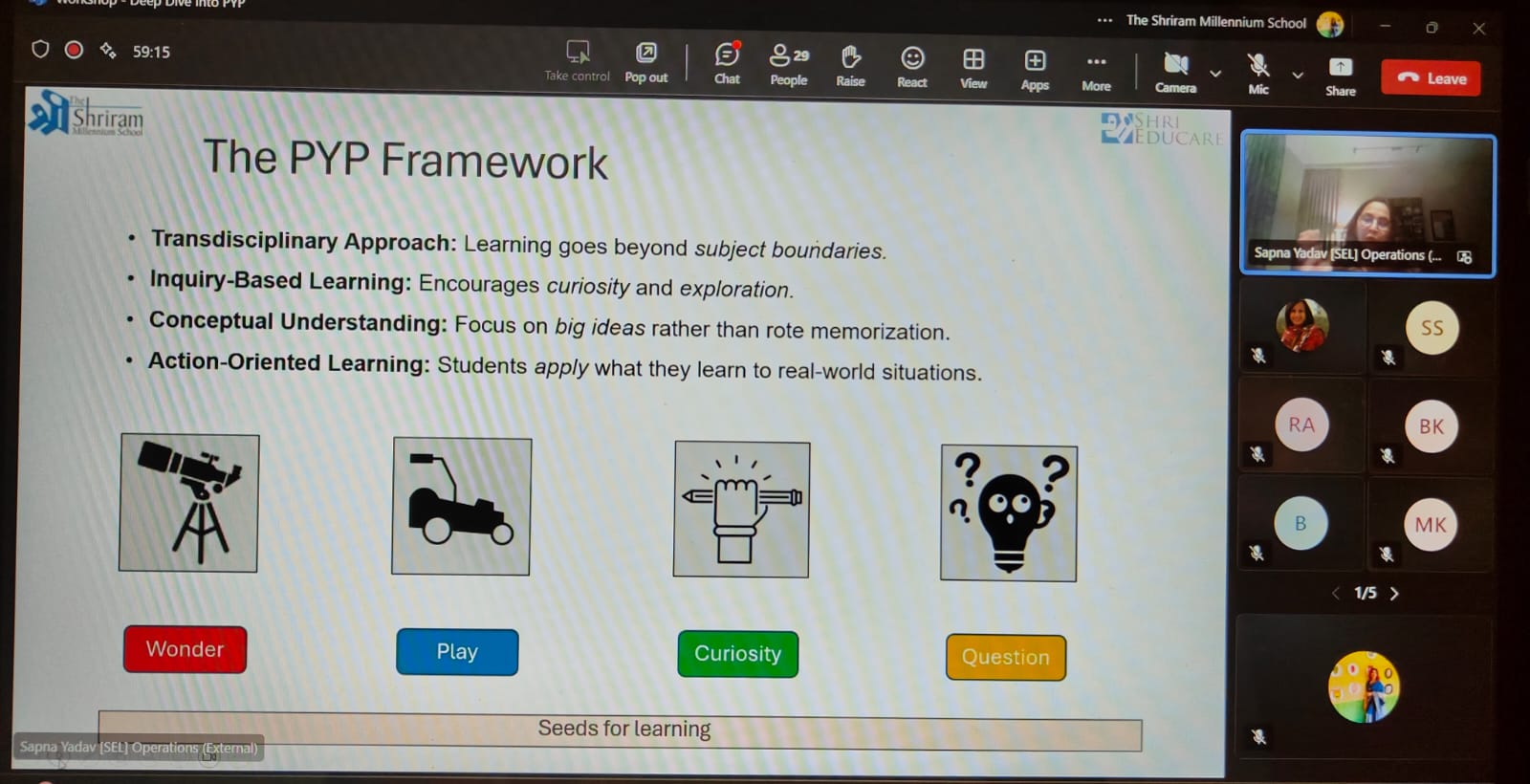This screenshot has width=1530, height=784.
Task: Unmute the Mic
Action: pyautogui.click(x=1258, y=73)
